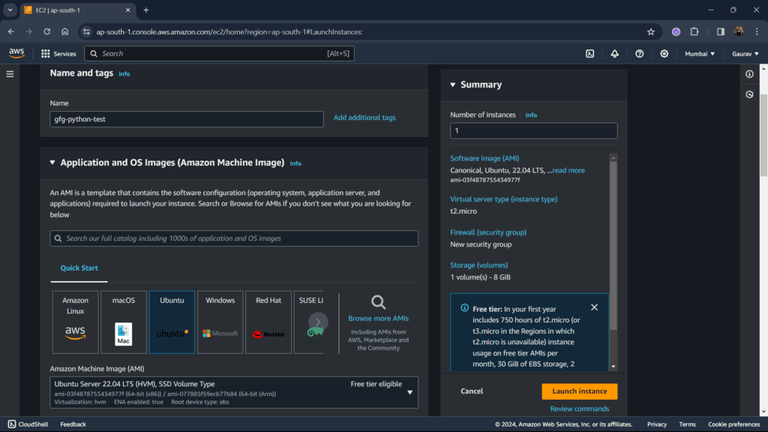The image size is (768, 432).
Task: Open the hexagon icon below info icon
Action: click(x=749, y=94)
